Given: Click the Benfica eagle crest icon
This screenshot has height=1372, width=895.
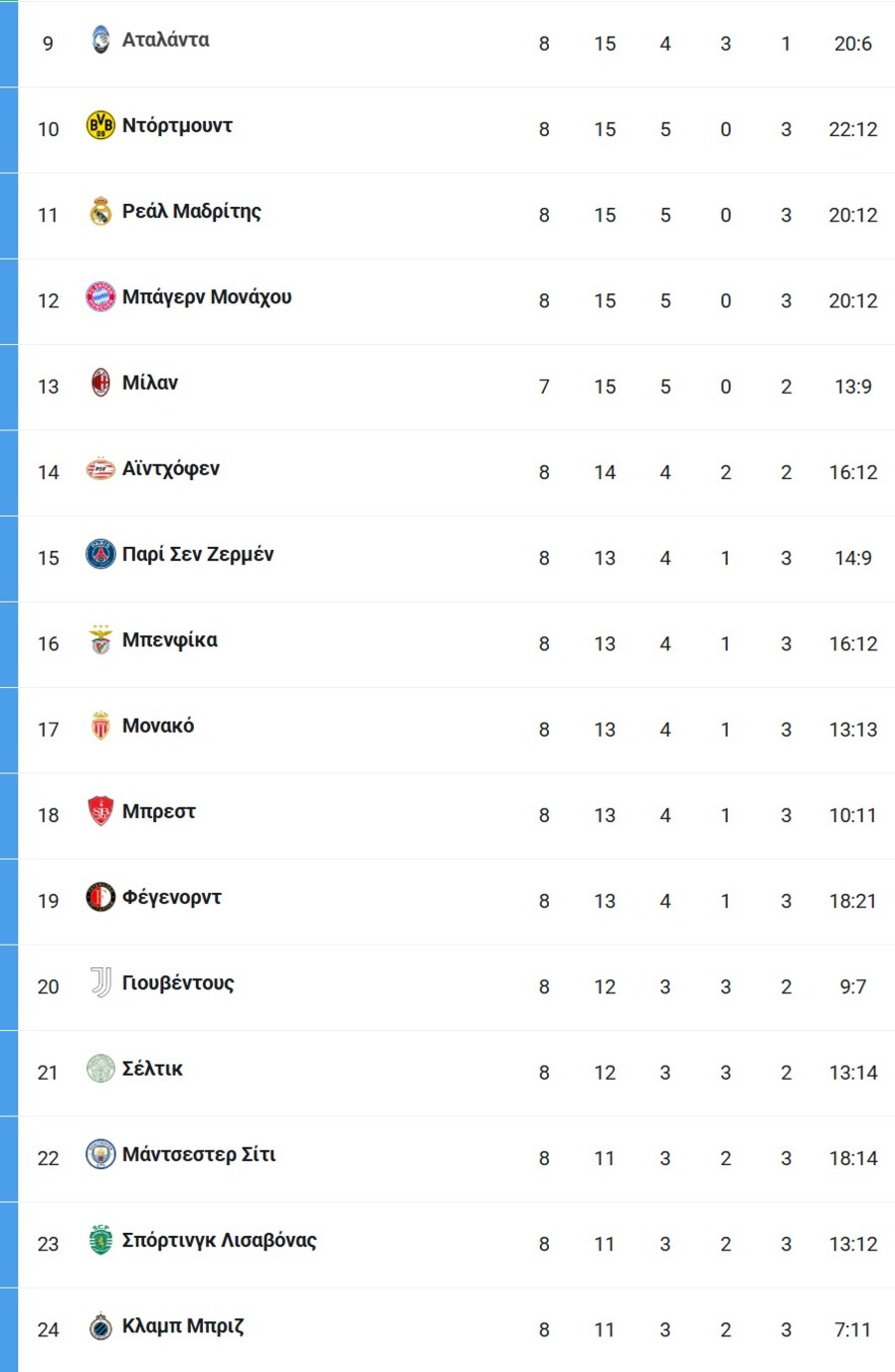Looking at the screenshot, I should tap(100, 639).
